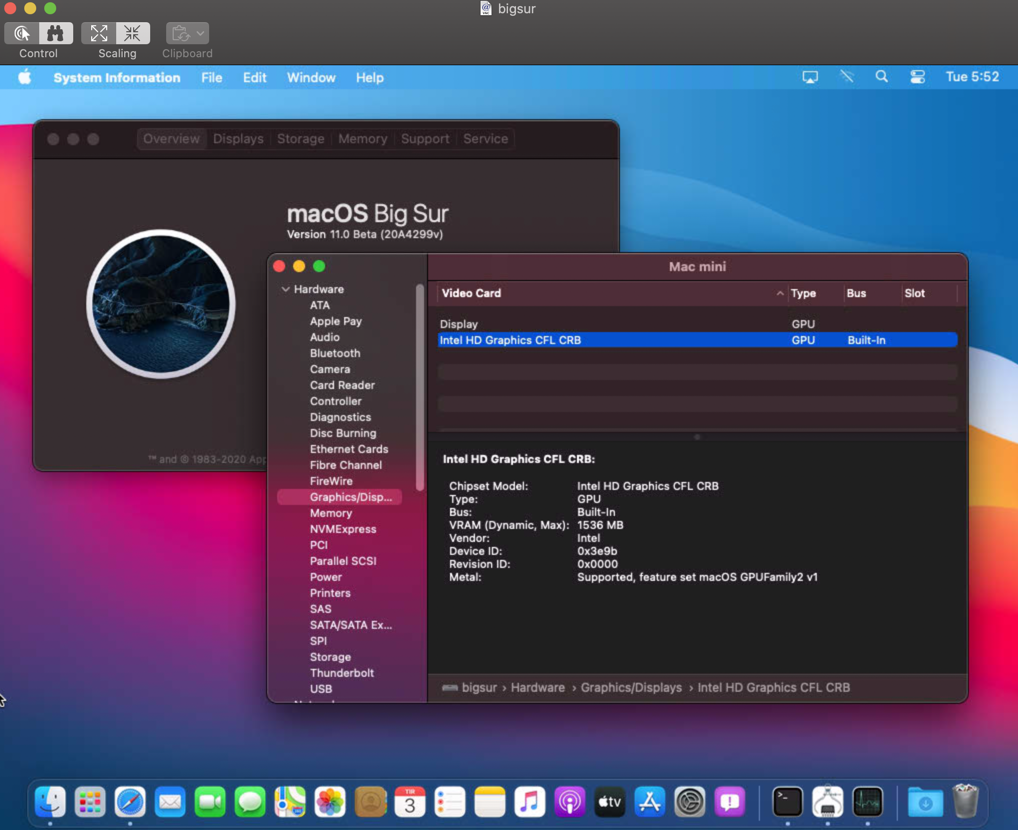Open Photos from the Dock
Screen dimensions: 1018x830
pyautogui.click(x=330, y=802)
